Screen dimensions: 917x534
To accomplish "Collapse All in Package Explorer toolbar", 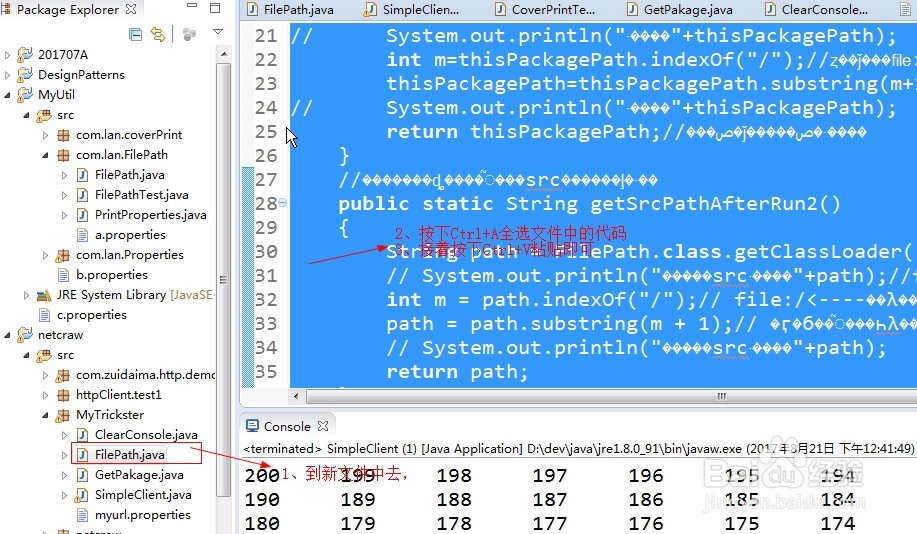I will pyautogui.click(x=135, y=35).
